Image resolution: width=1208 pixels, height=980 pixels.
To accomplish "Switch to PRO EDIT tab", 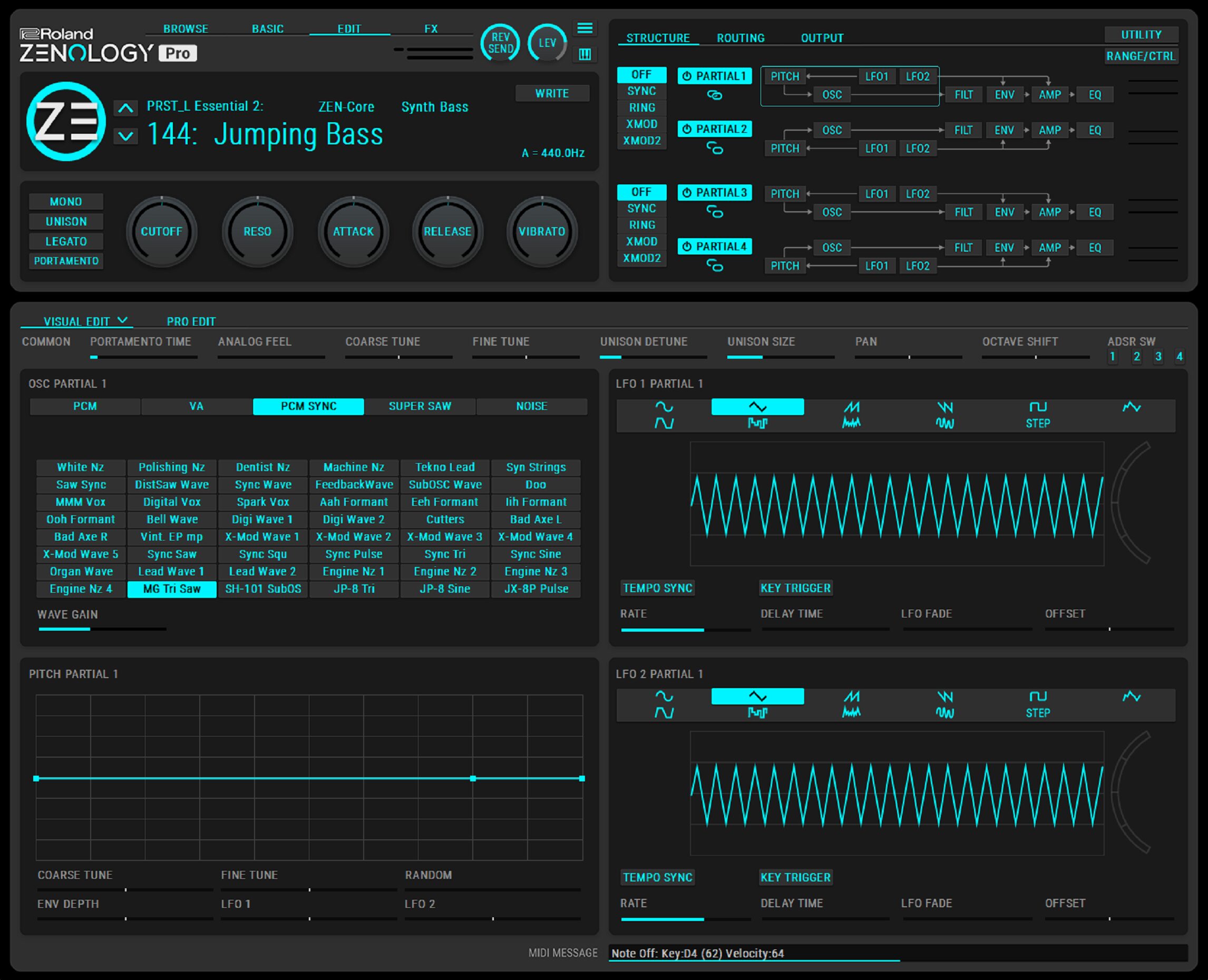I will coord(191,321).
